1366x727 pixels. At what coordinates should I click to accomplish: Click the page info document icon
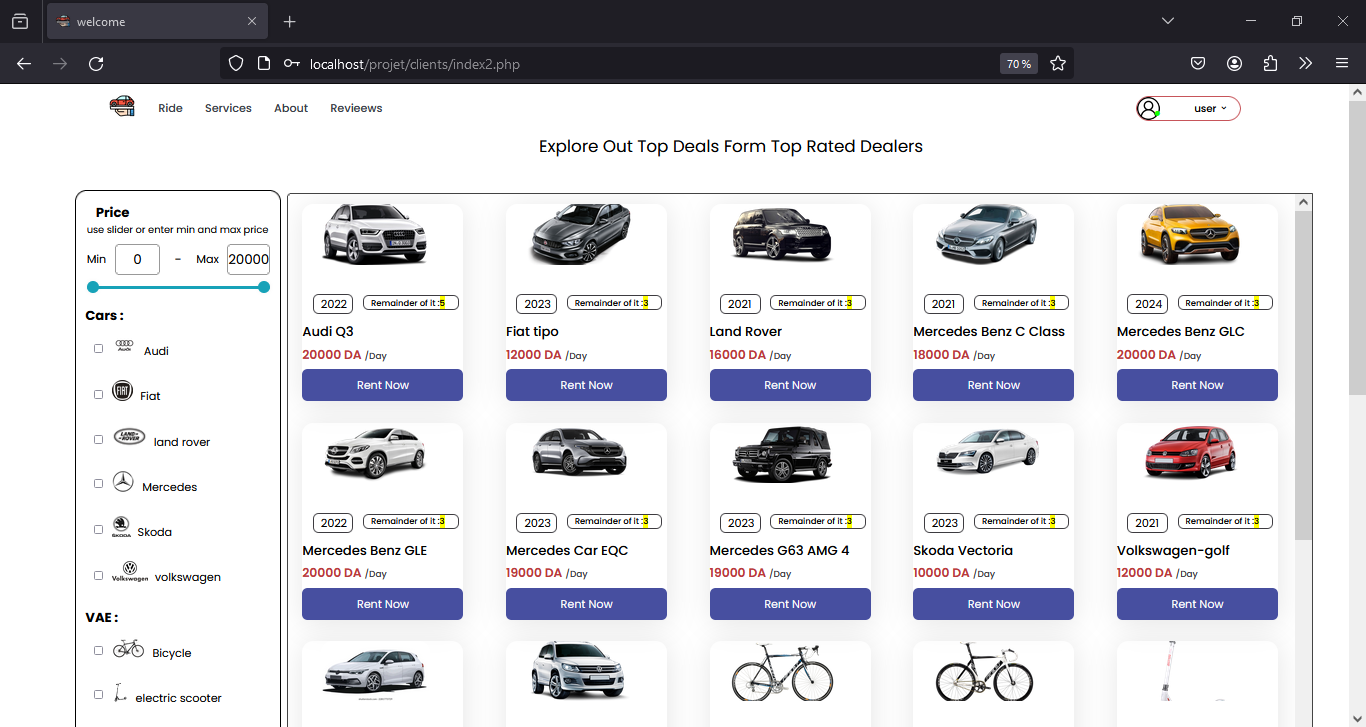264,63
